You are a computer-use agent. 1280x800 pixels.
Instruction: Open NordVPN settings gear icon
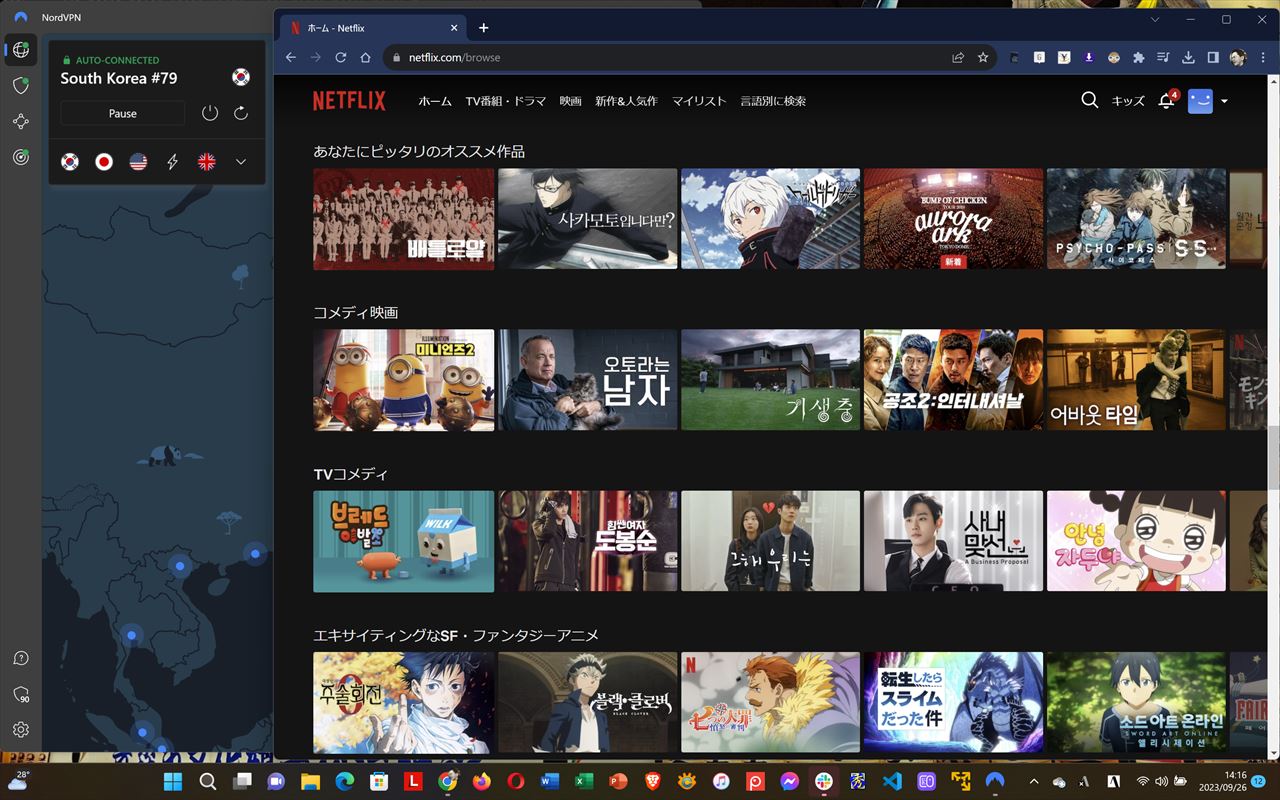pos(21,730)
